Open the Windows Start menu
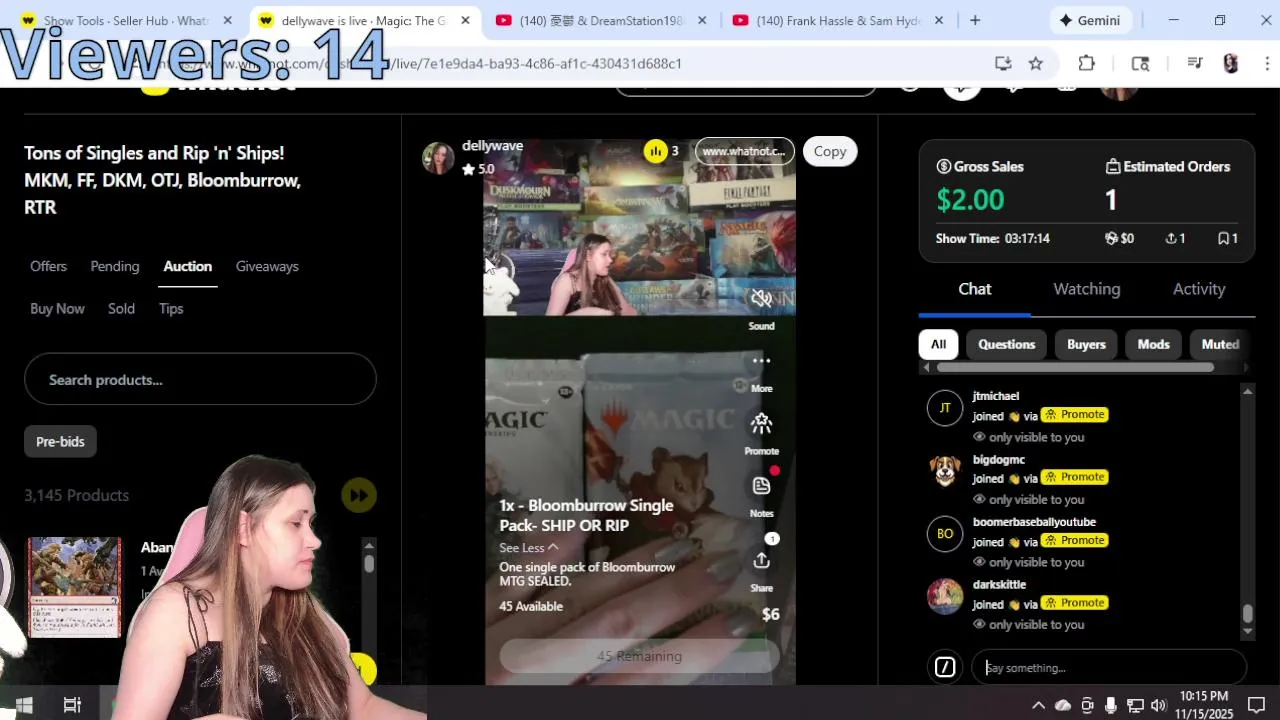1280x720 pixels. [24, 705]
